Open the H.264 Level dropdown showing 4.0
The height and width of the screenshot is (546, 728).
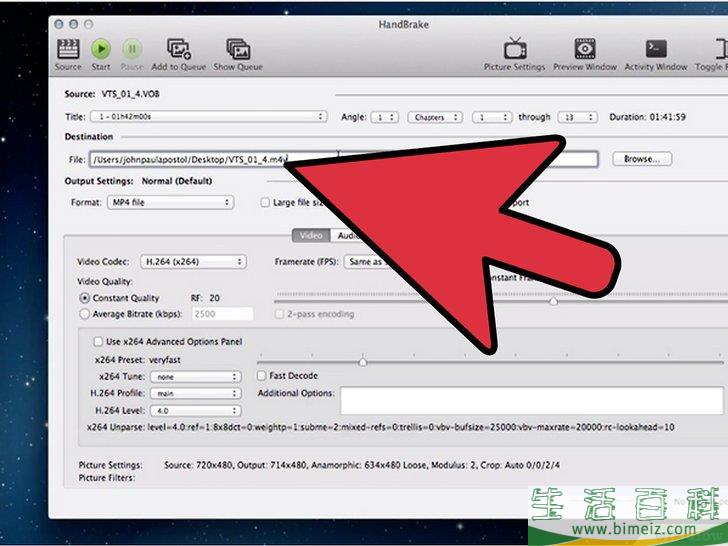195,410
